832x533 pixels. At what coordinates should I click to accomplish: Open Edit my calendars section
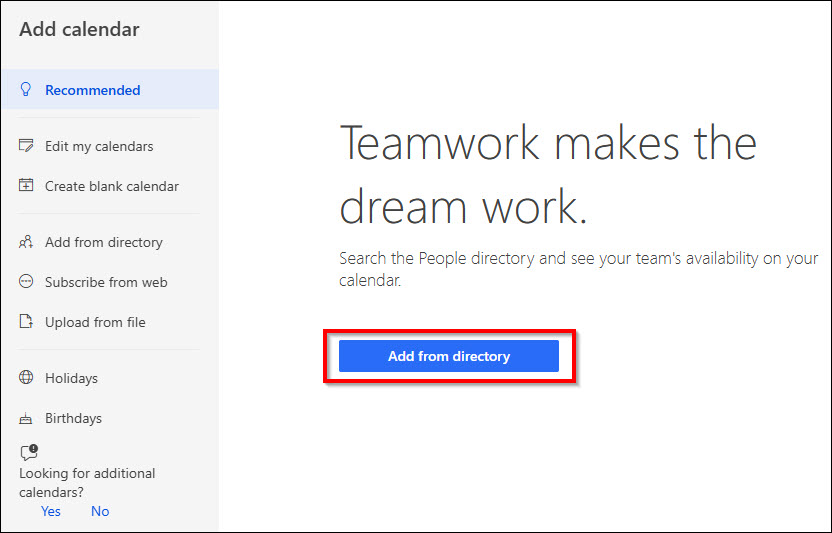point(99,146)
